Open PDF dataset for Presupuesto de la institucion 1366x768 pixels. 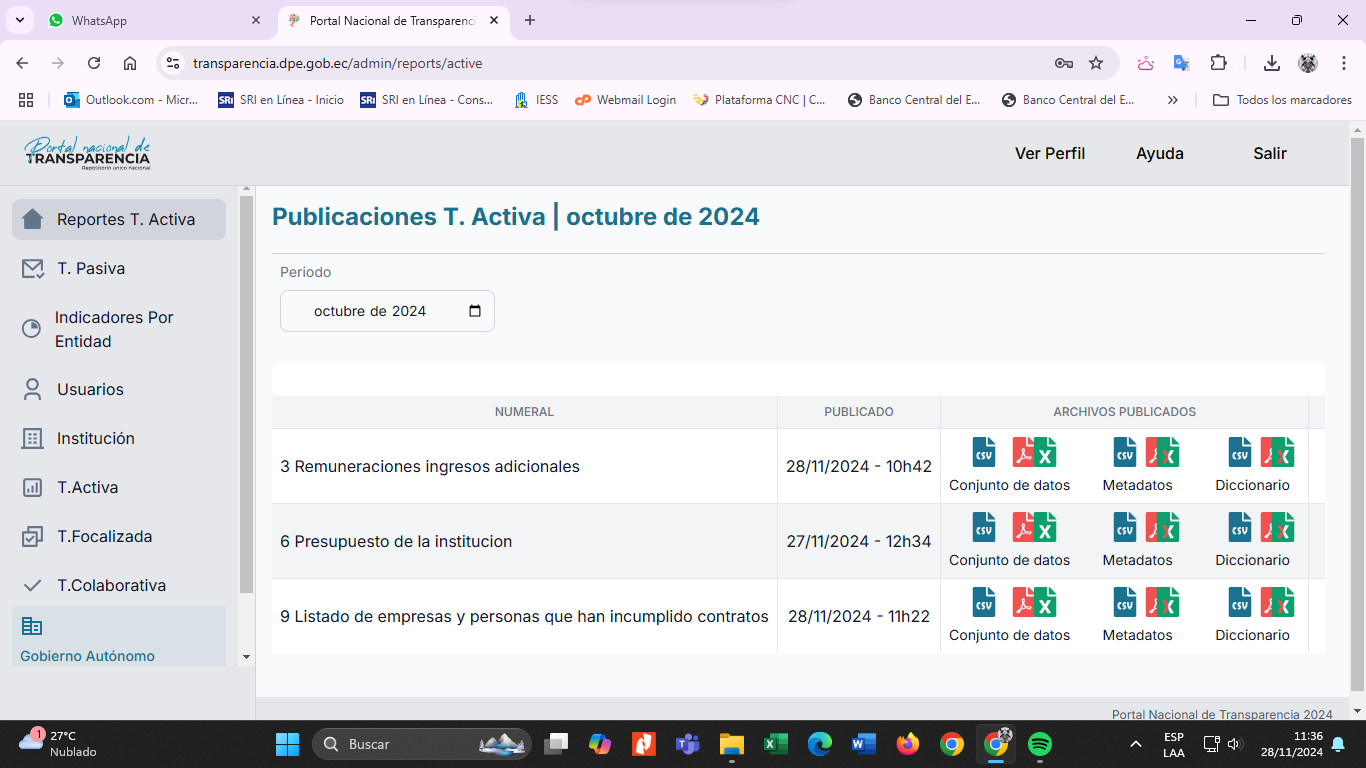1023,528
